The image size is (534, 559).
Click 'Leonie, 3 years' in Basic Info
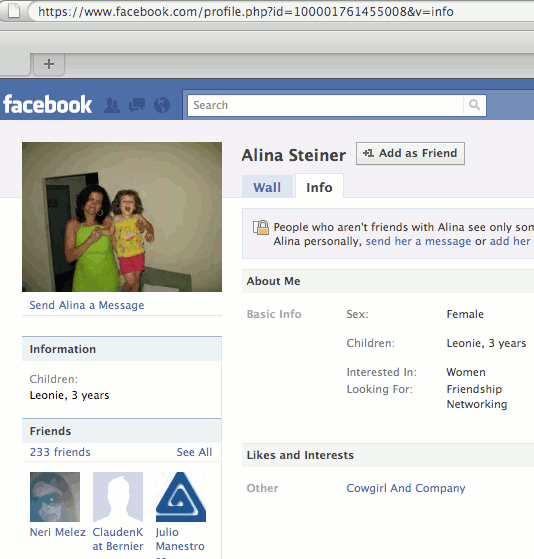(486, 343)
